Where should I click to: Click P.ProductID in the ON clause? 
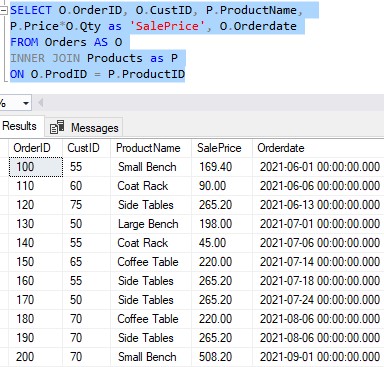146,74
